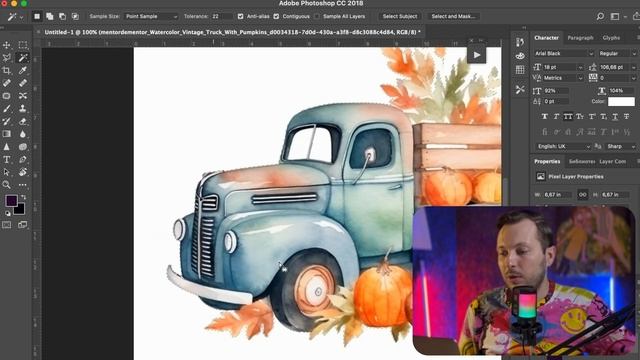Select the Clone Stamp tool
Image resolution: width=640 pixels, height=360 pixels.
tap(23, 109)
